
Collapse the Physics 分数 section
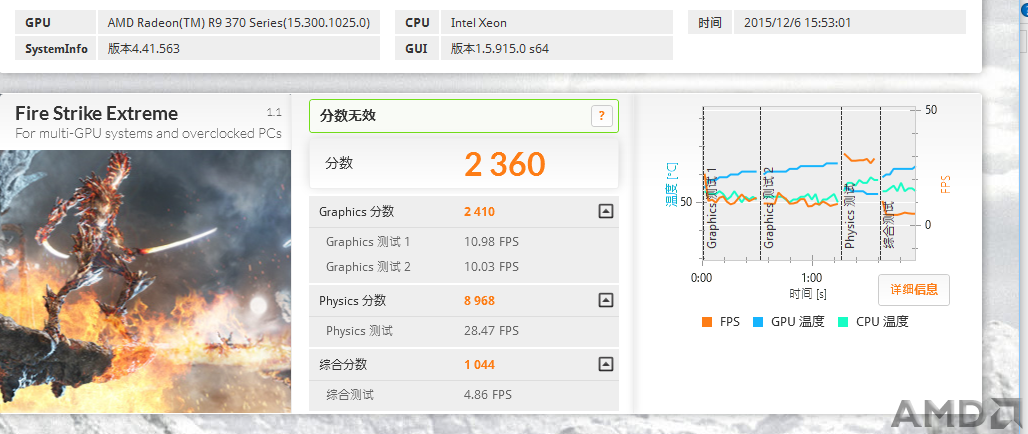click(606, 300)
